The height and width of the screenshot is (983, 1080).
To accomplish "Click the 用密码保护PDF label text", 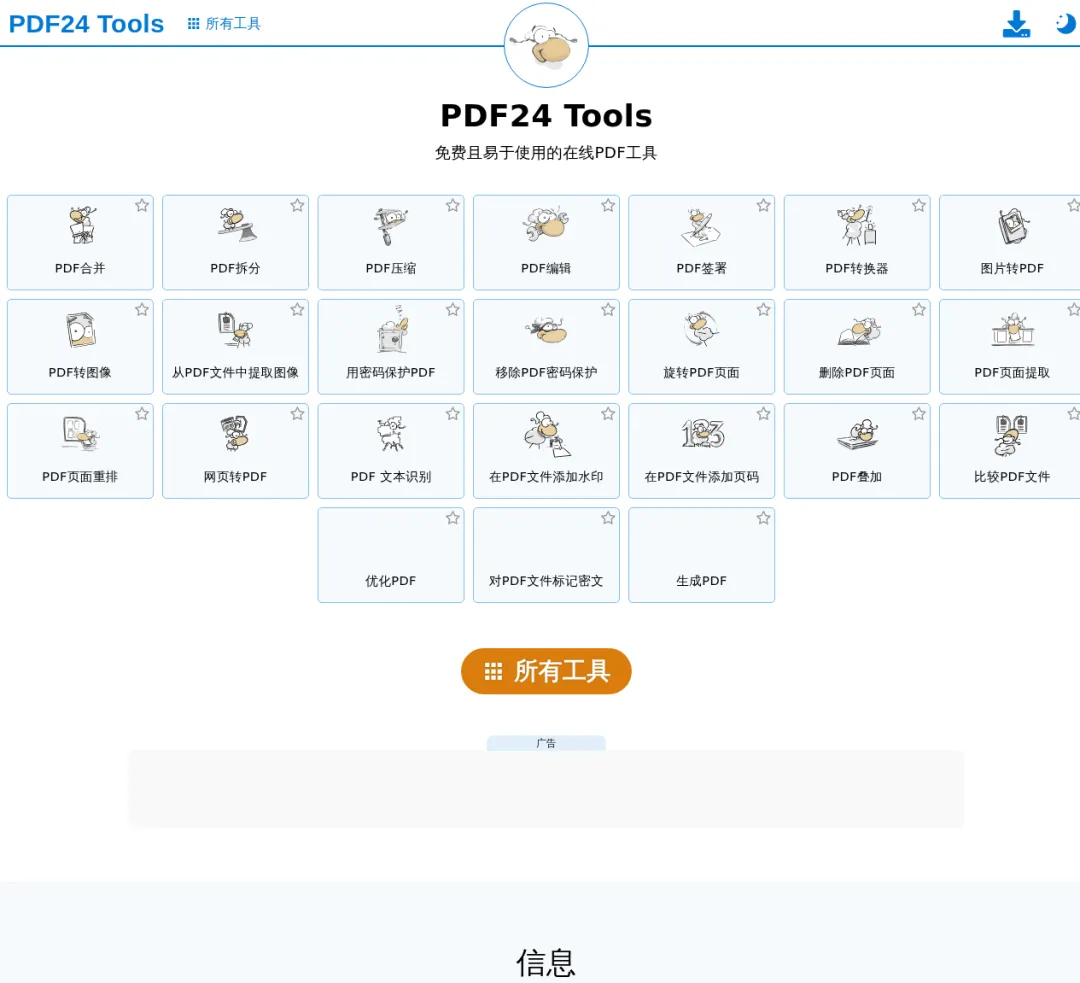I will [x=391, y=373].
